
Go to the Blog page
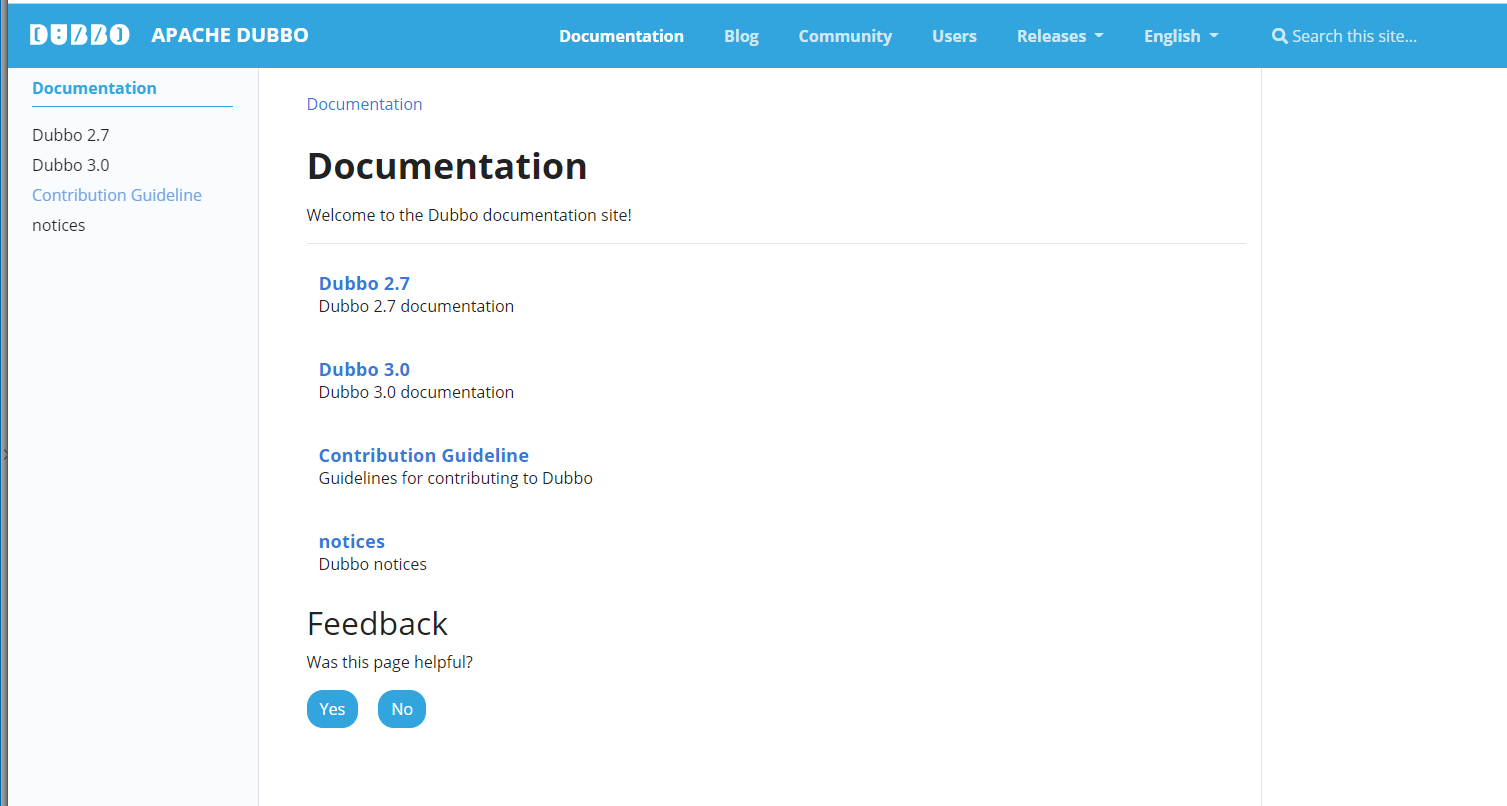coord(741,36)
